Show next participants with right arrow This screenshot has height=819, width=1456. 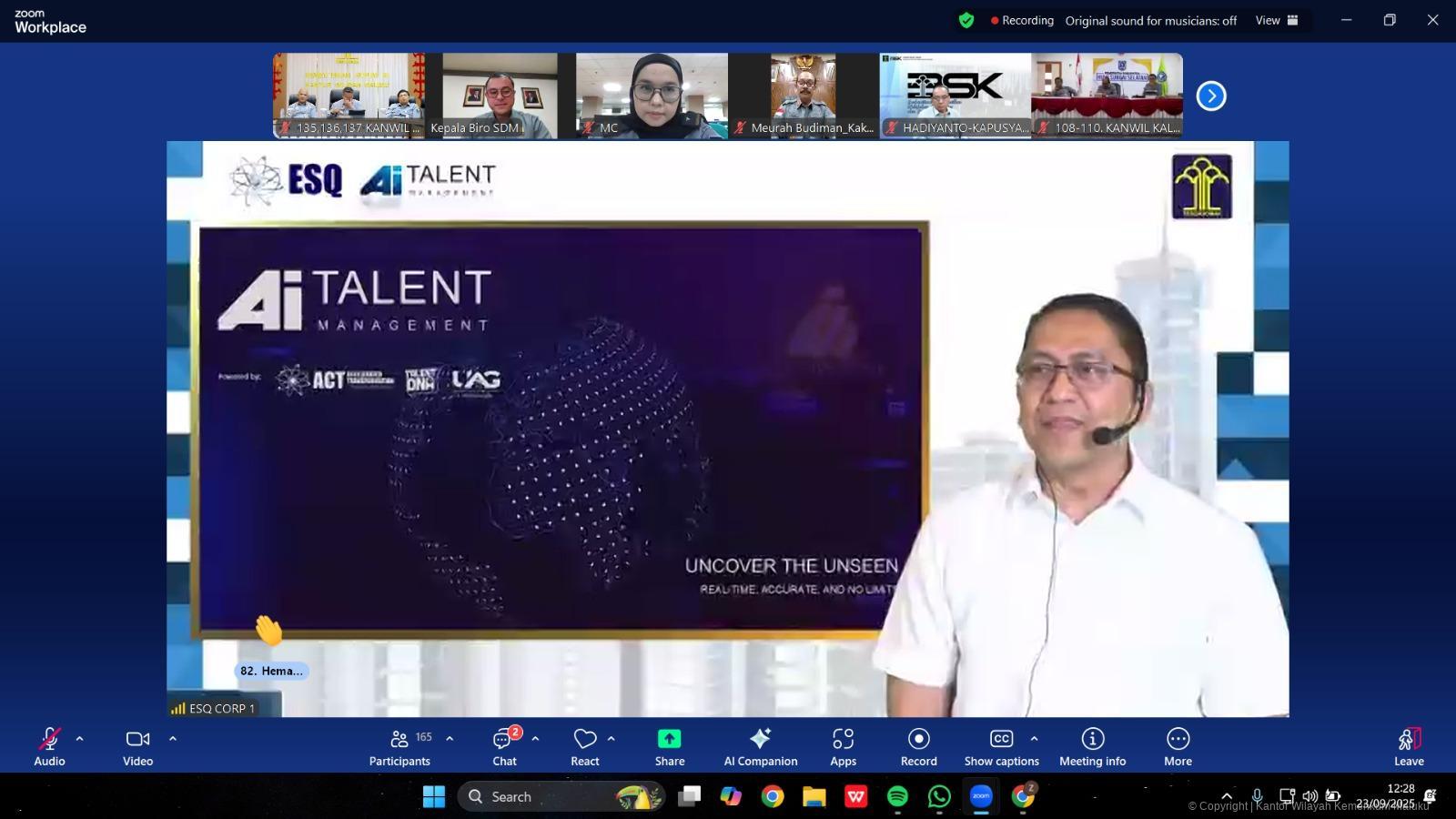coord(1210,96)
